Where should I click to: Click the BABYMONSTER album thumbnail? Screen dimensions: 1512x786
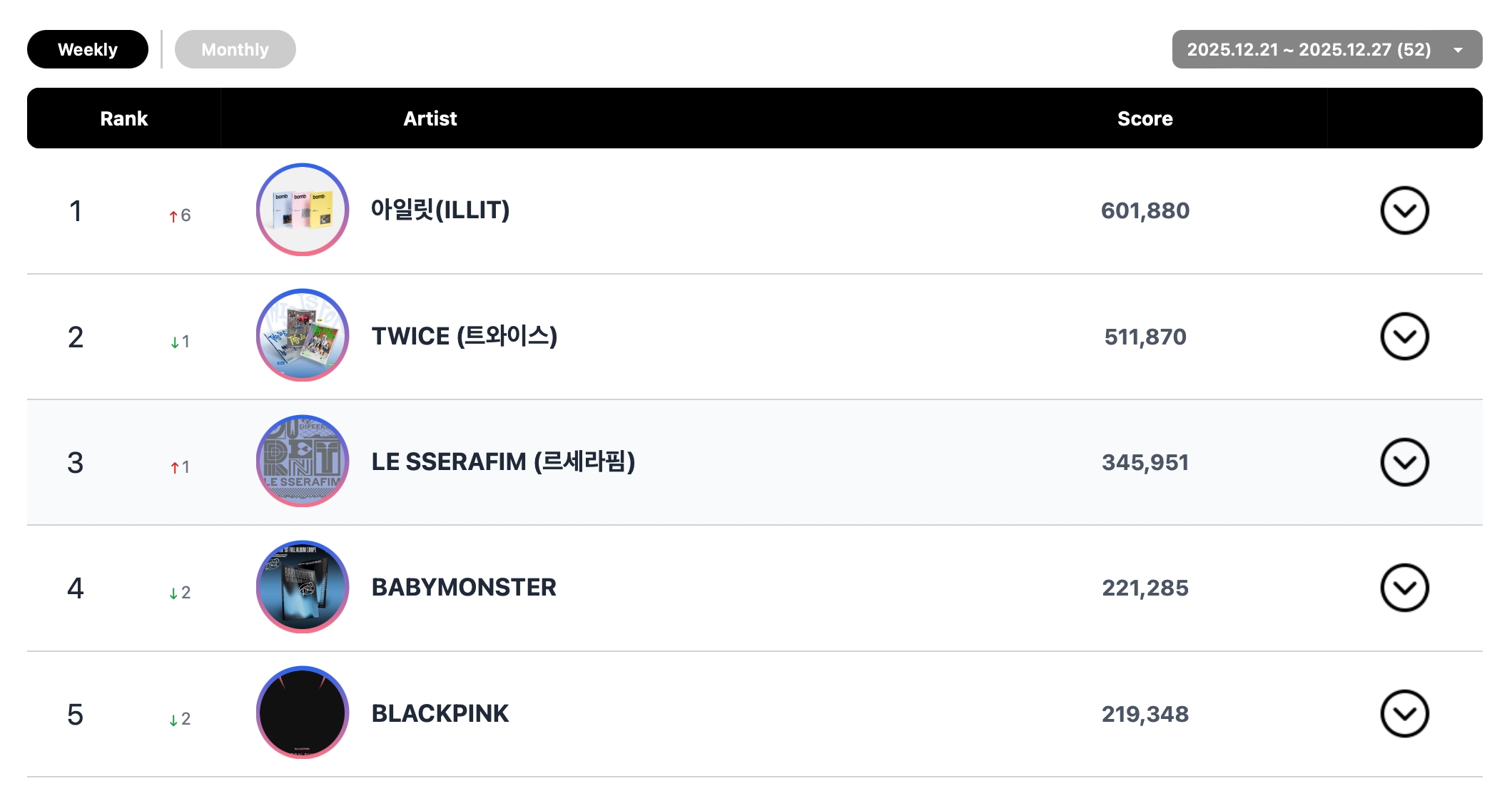303,587
